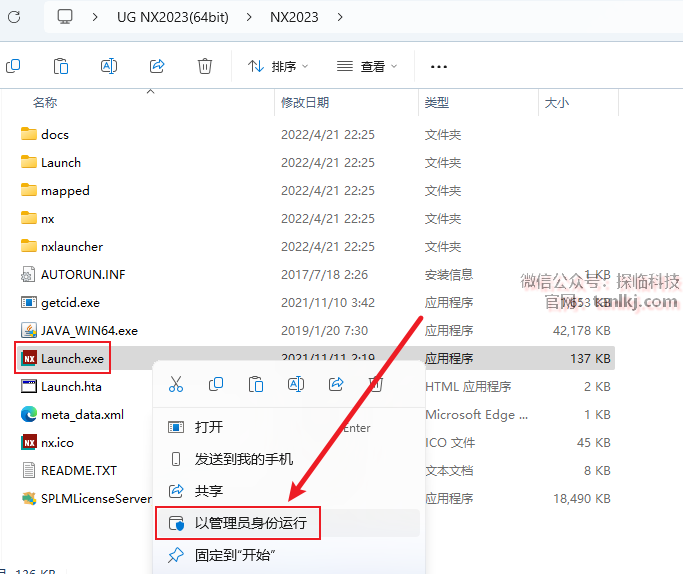Viewport: 683px width, 574px height.
Task: Select the getcid.exe file name
Action: point(70,303)
